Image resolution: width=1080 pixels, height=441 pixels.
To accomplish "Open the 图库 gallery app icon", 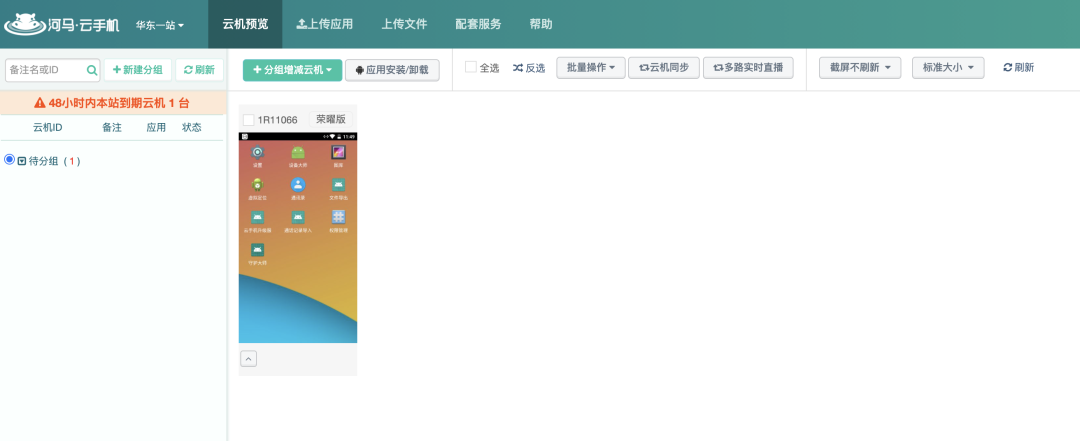I will (x=338, y=152).
